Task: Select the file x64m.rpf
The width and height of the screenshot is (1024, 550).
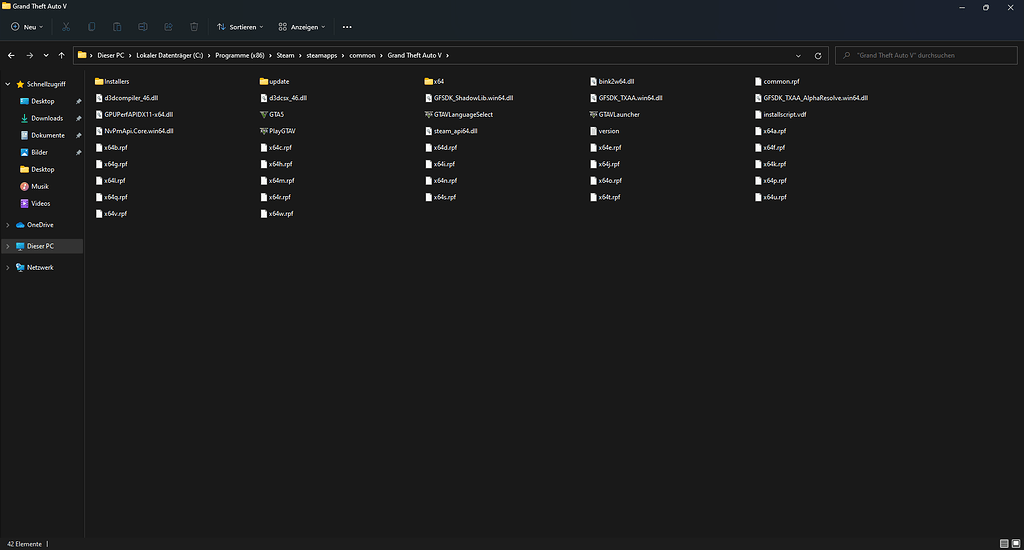Action: (278, 180)
